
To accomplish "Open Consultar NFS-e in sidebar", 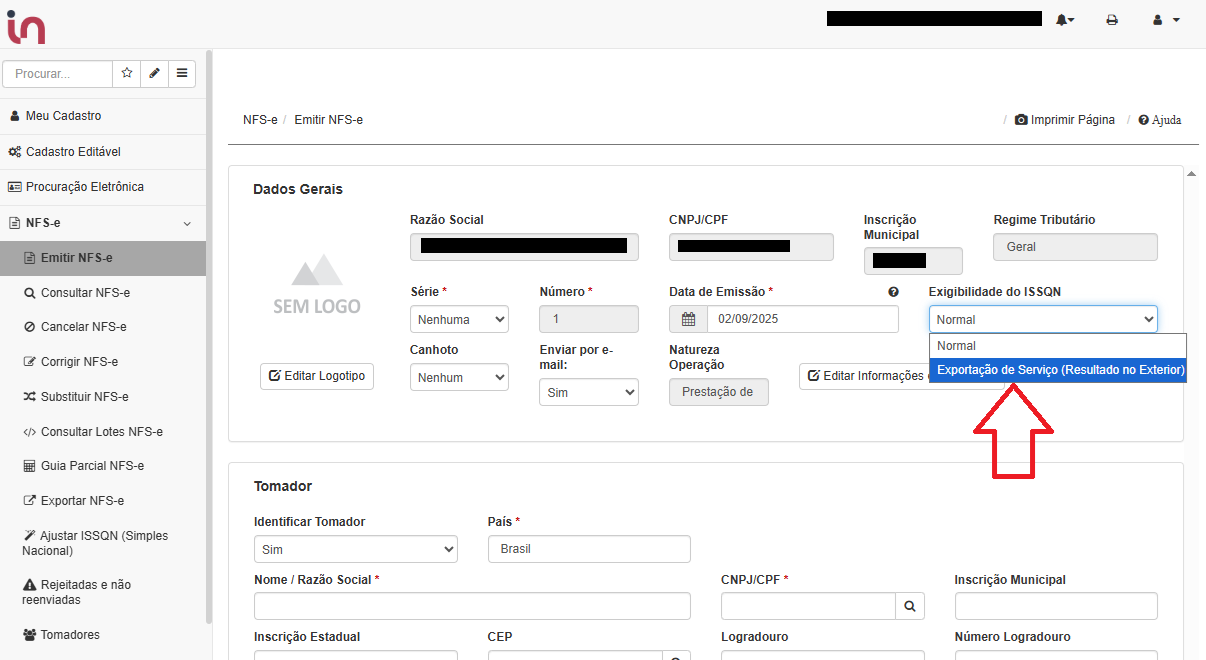I will 85,293.
